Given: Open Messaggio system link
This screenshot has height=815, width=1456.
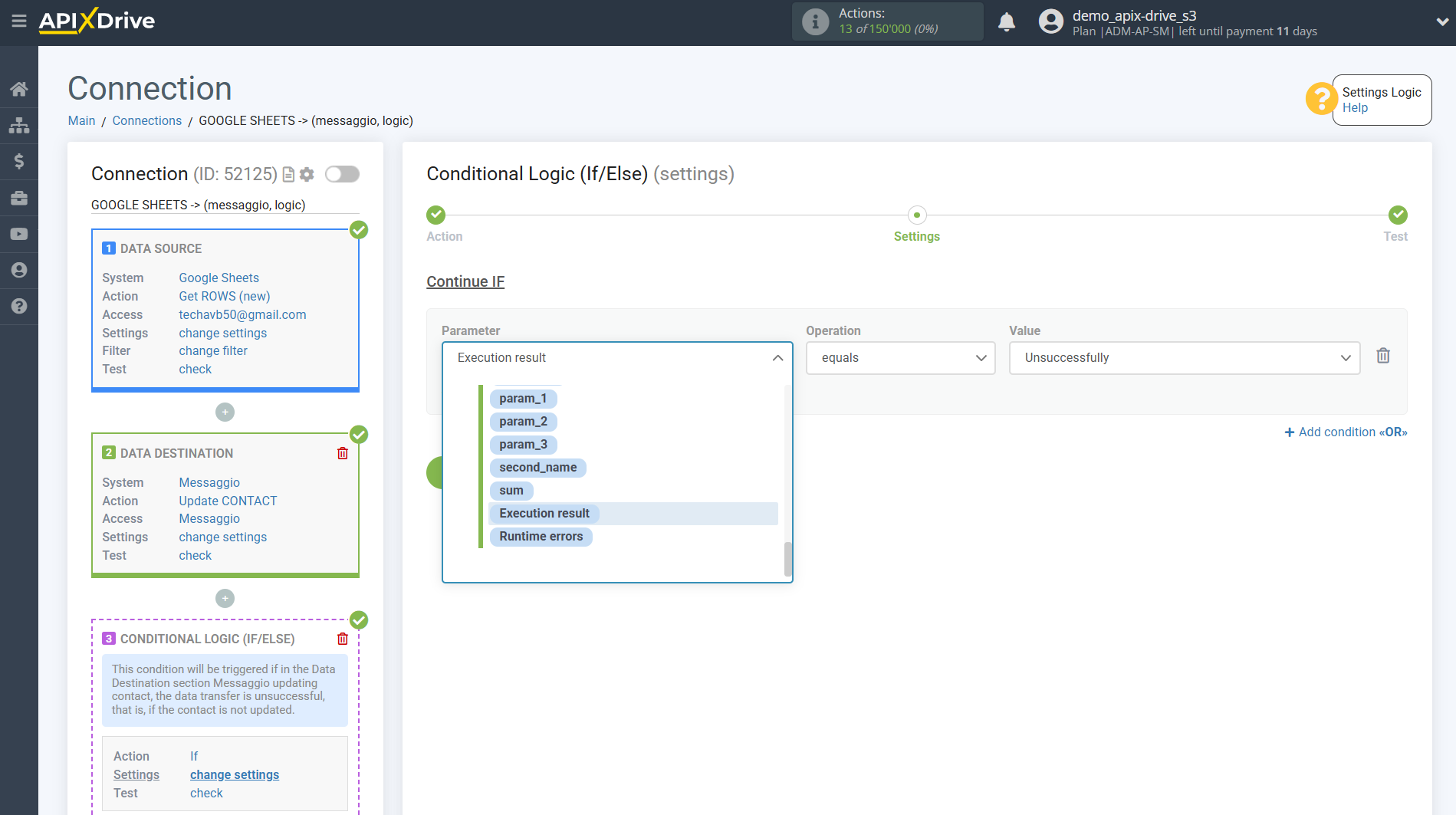Looking at the screenshot, I should point(209,483).
